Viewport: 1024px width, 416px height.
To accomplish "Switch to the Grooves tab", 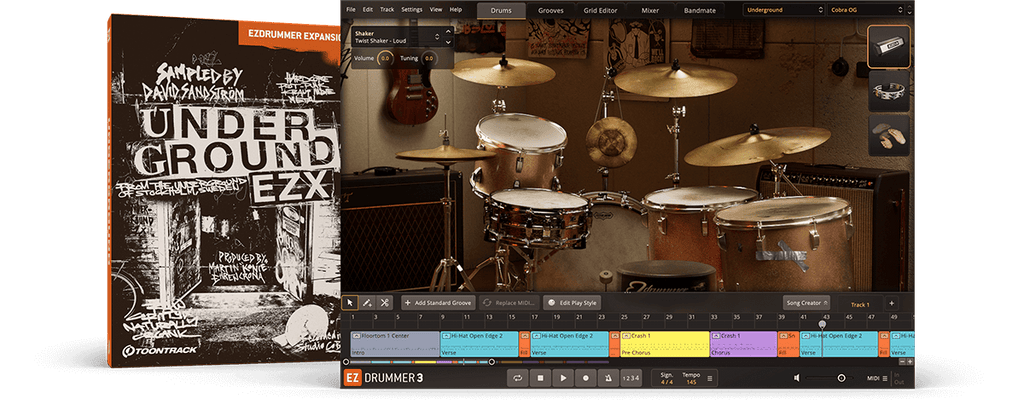I will [551, 10].
